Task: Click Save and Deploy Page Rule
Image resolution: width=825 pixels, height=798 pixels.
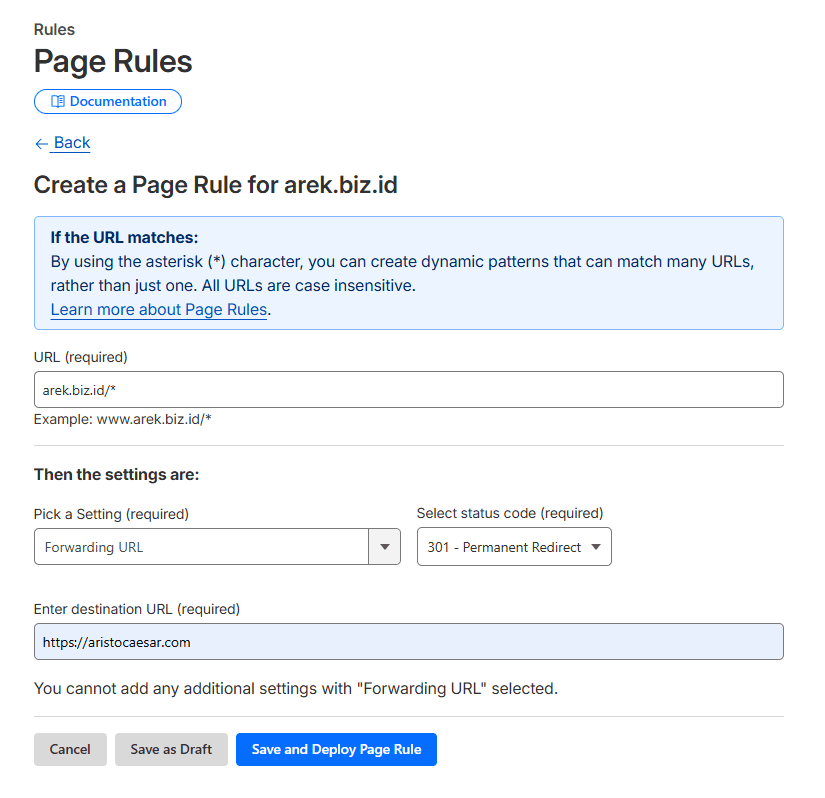Action: click(x=336, y=749)
